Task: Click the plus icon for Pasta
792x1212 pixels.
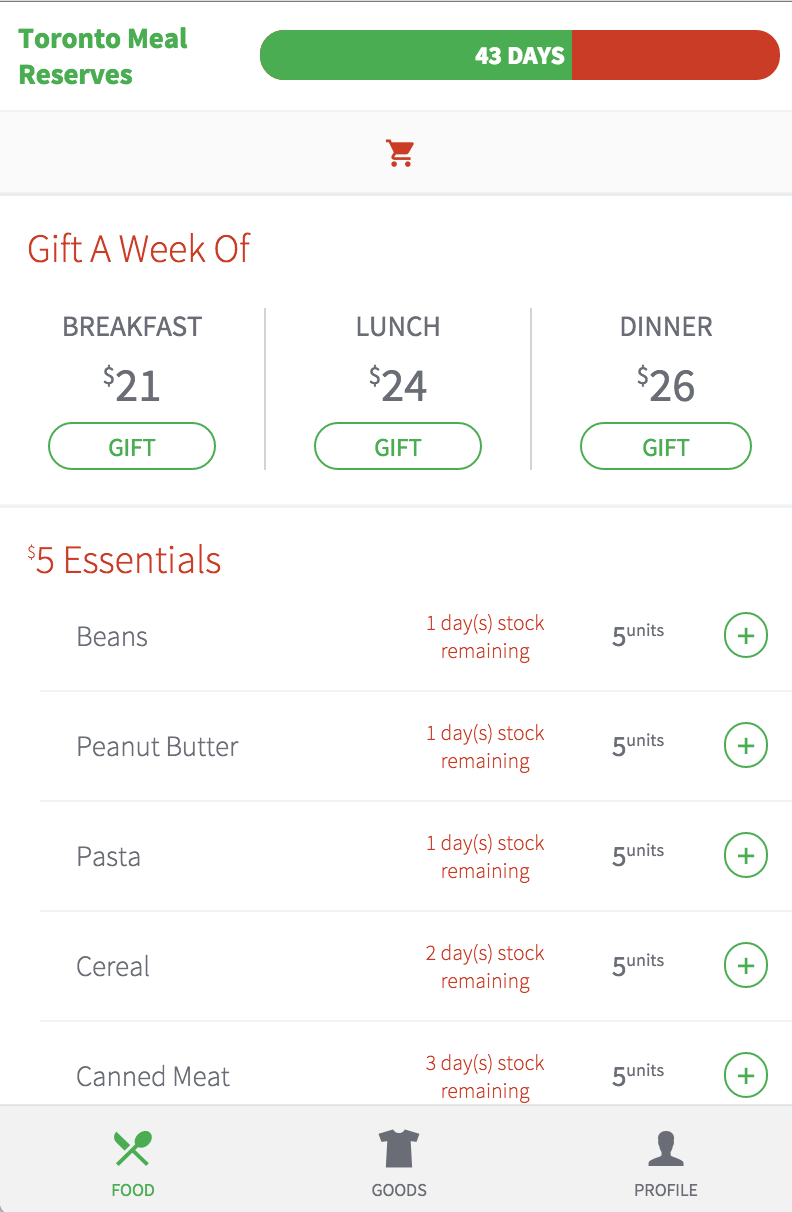Action: (x=745, y=856)
